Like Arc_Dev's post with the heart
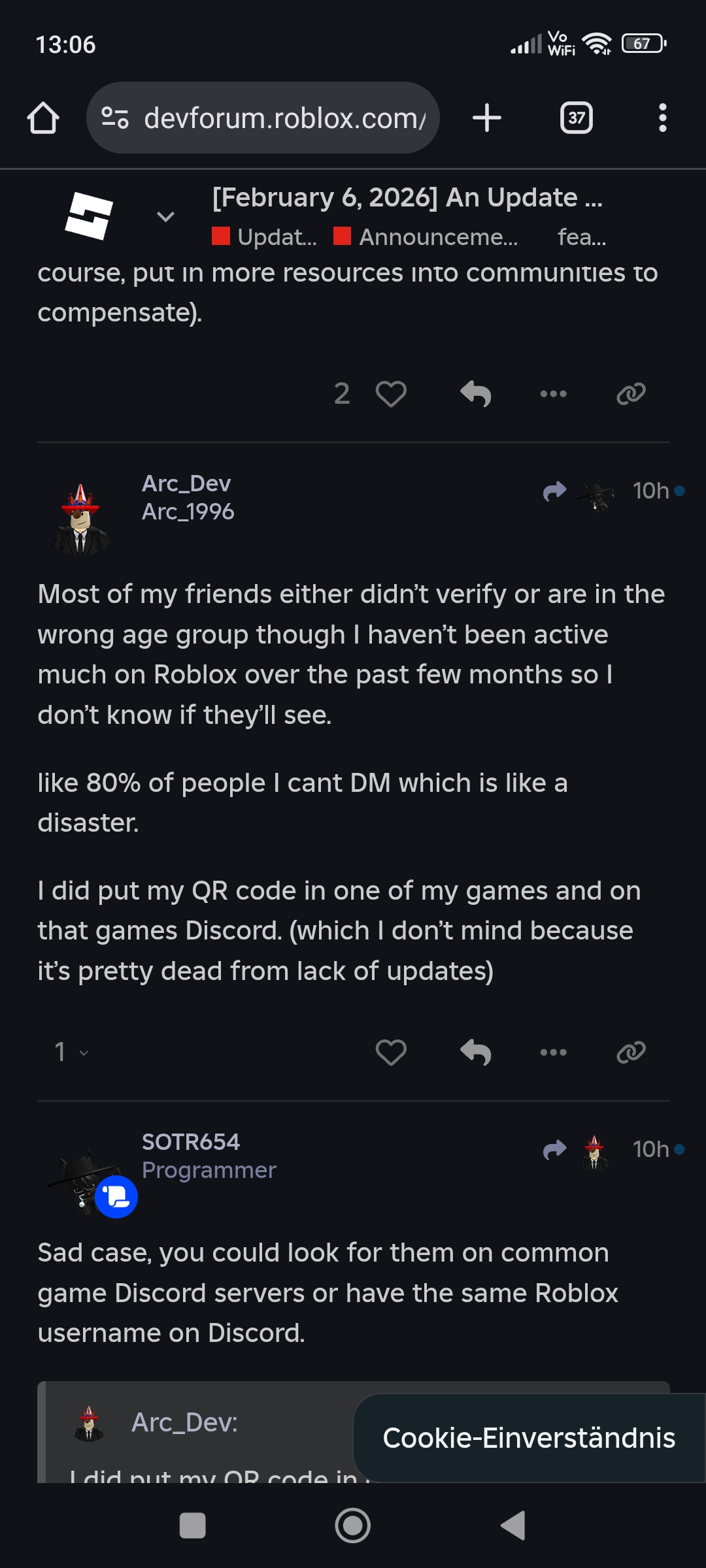Image resolution: width=706 pixels, height=1568 pixels. coord(391,1052)
